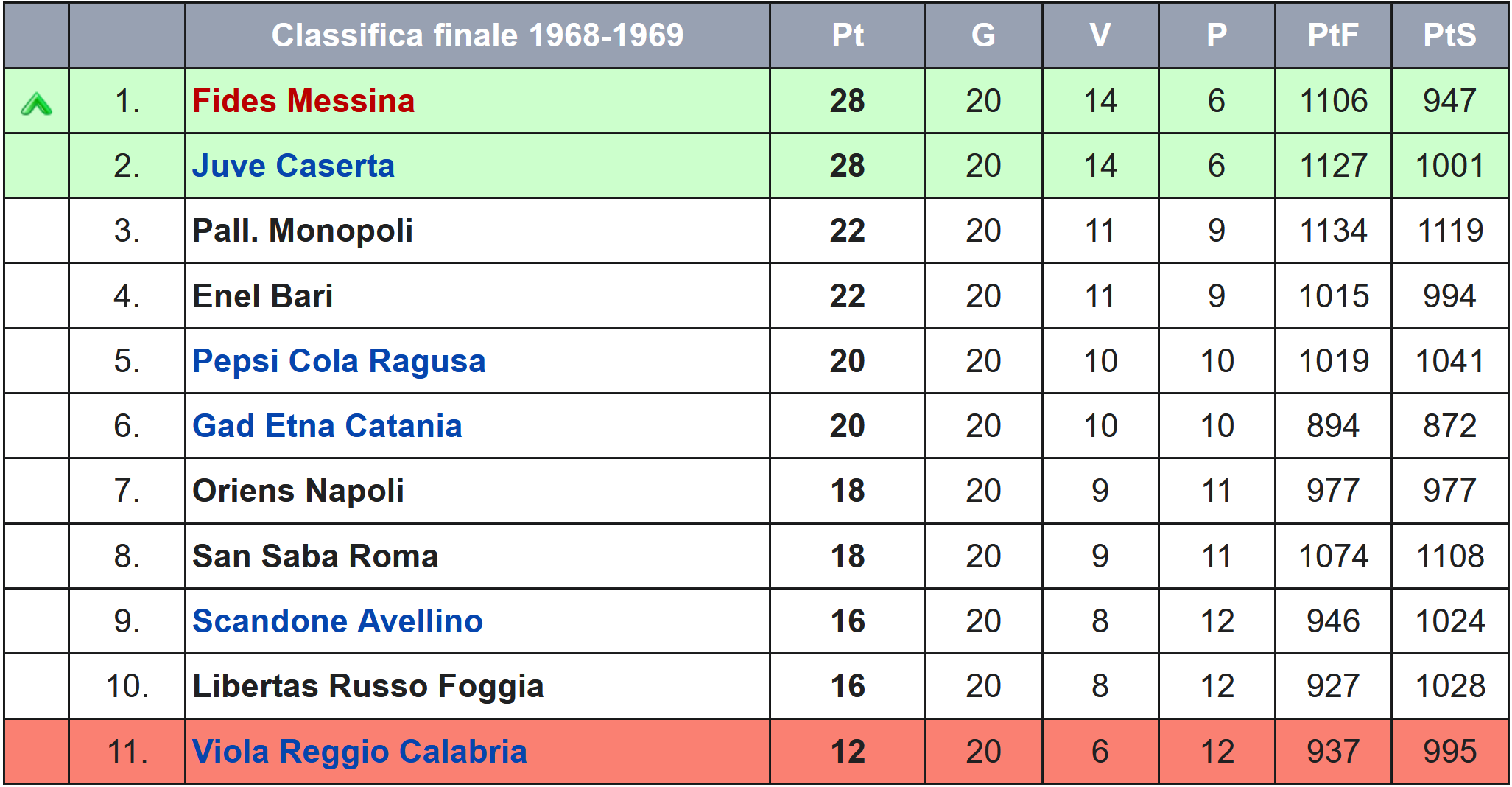This screenshot has height=787, width=1512.
Task: Open the Juve Caserta link
Action: pos(293,166)
